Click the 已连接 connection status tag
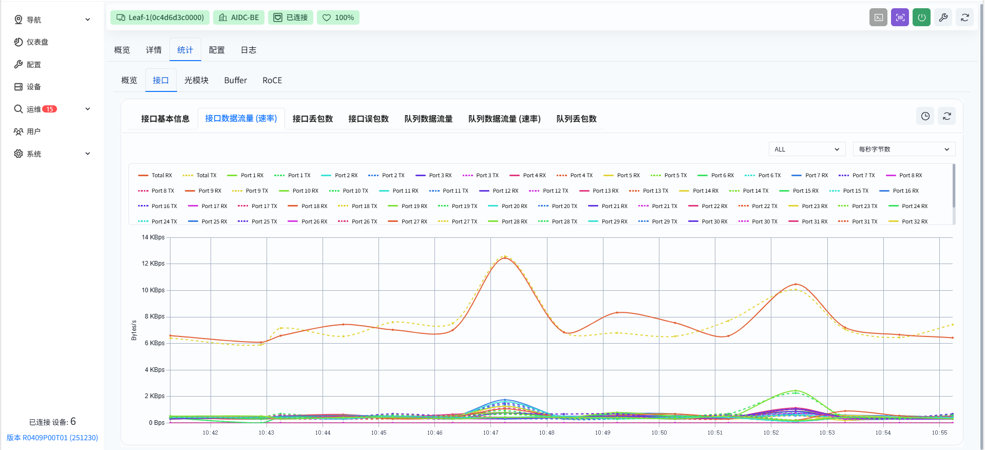 point(290,18)
